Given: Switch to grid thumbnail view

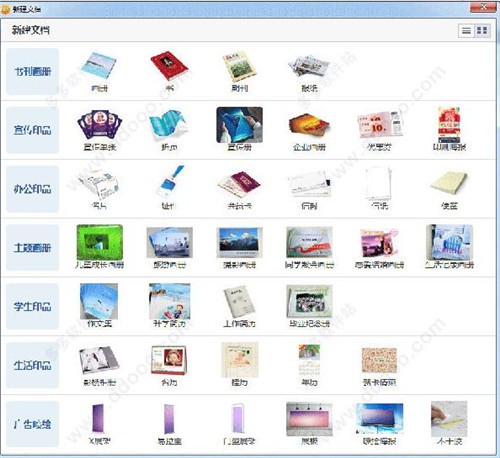Looking at the screenshot, I should [482, 31].
